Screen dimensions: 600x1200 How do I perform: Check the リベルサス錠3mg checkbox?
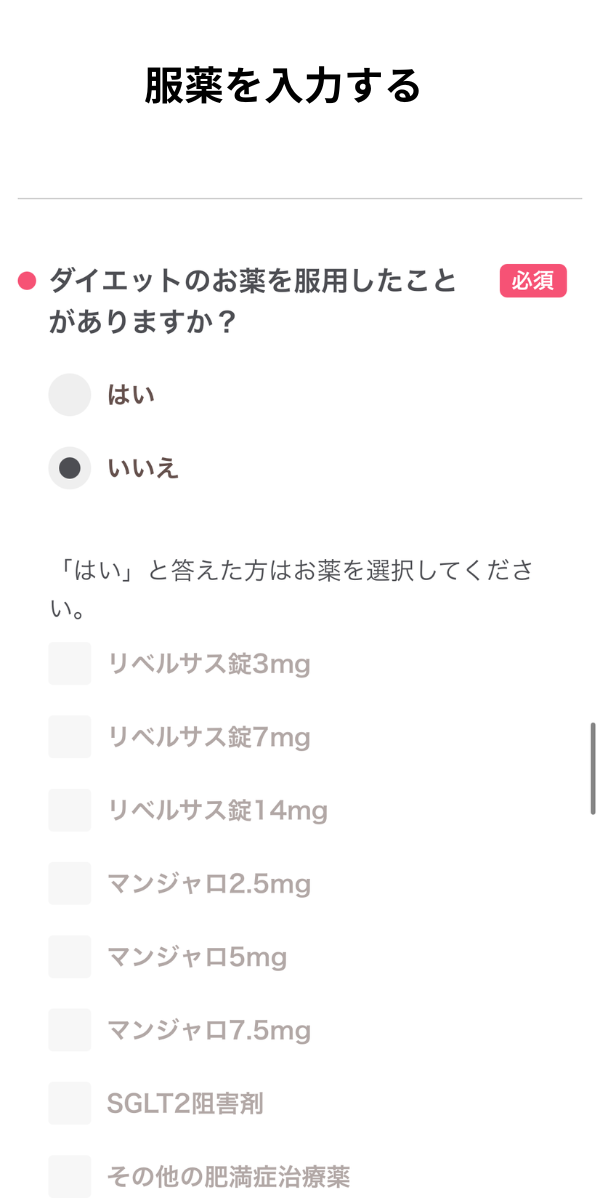tap(70, 664)
